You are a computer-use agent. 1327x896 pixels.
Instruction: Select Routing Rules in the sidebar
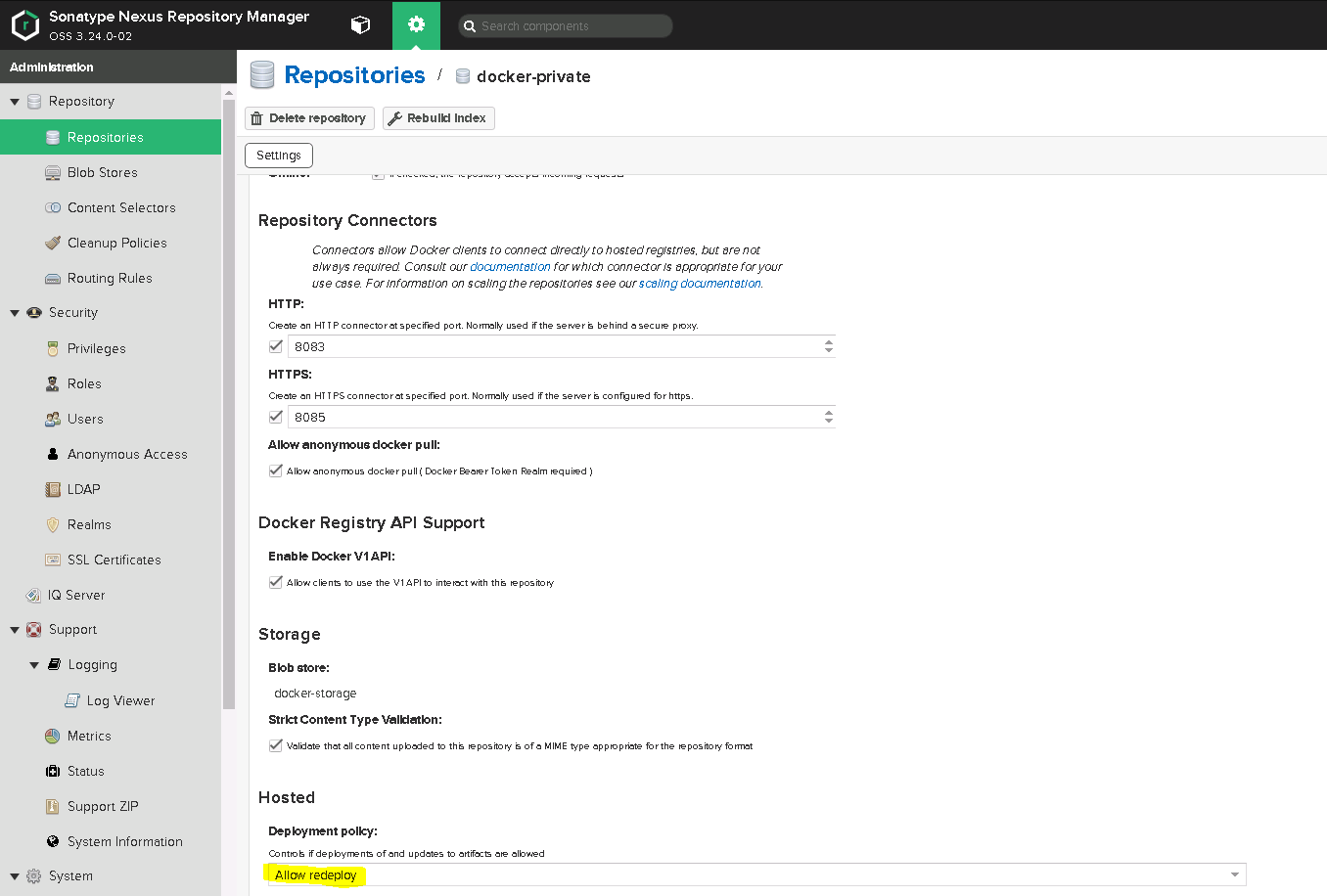(111, 278)
